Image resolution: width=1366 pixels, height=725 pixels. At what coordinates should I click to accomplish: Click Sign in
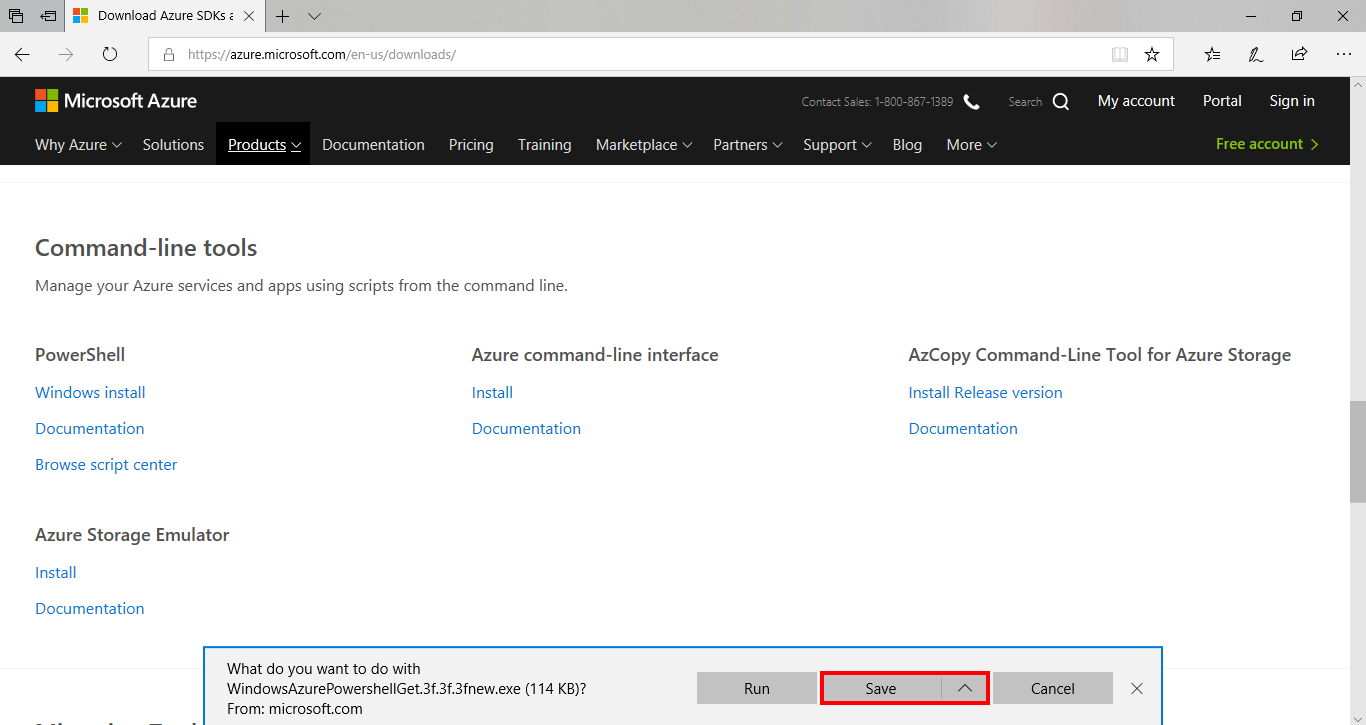(x=1292, y=101)
